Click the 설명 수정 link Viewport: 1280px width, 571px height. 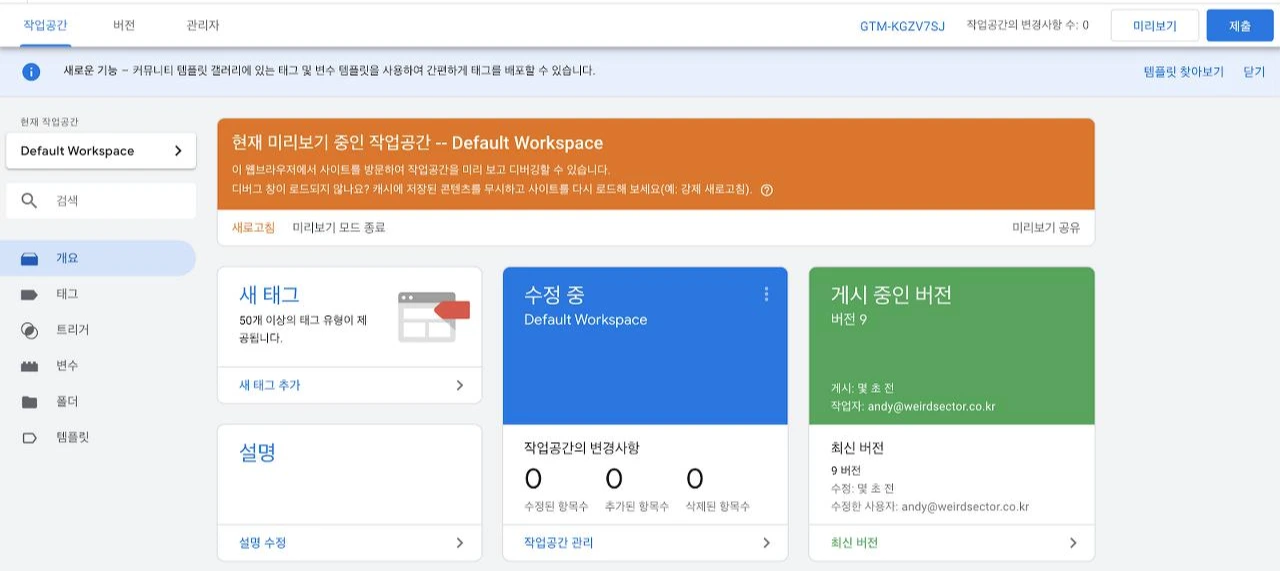pos(263,543)
